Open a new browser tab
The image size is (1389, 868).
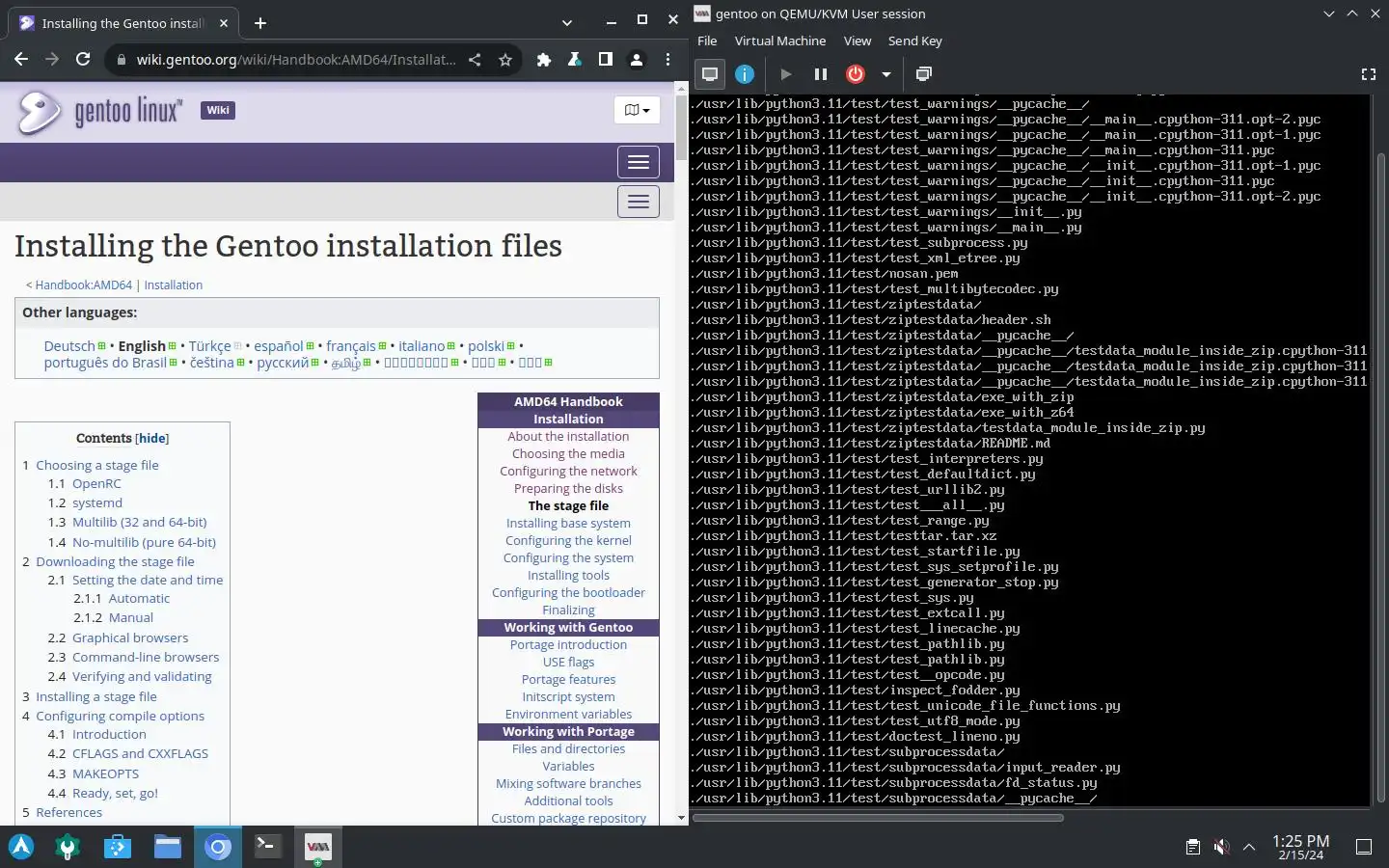pos(260,23)
